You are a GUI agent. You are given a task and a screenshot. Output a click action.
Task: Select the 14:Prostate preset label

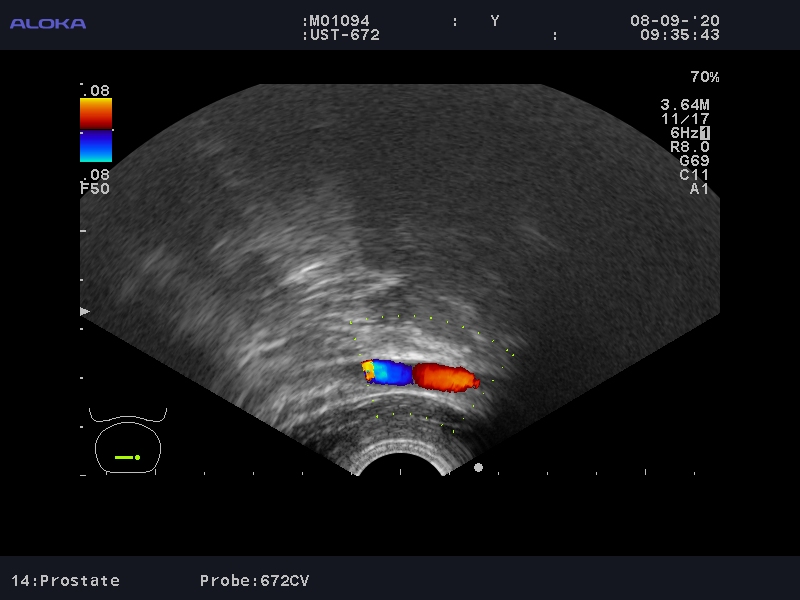(x=66, y=580)
